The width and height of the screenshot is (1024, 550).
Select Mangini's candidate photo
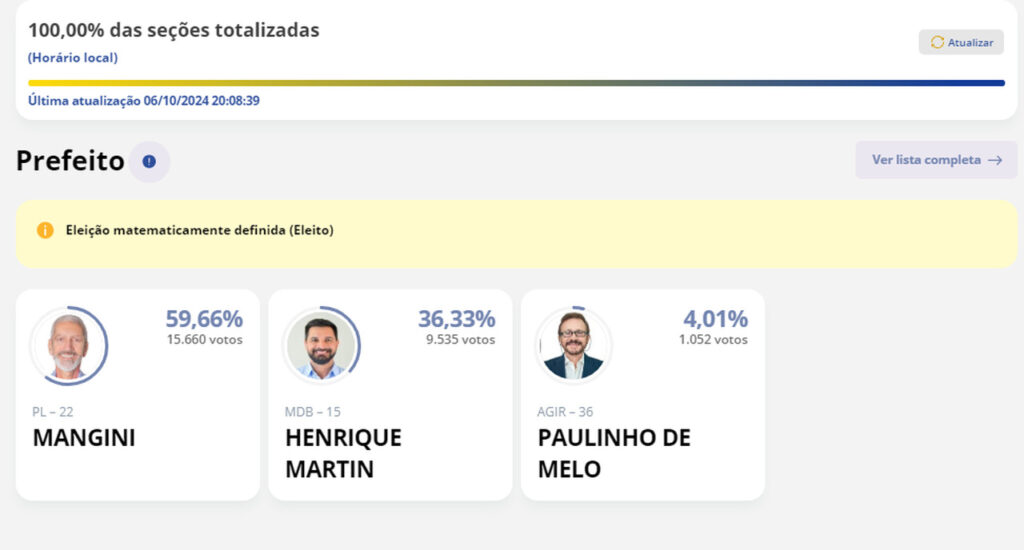pos(69,346)
